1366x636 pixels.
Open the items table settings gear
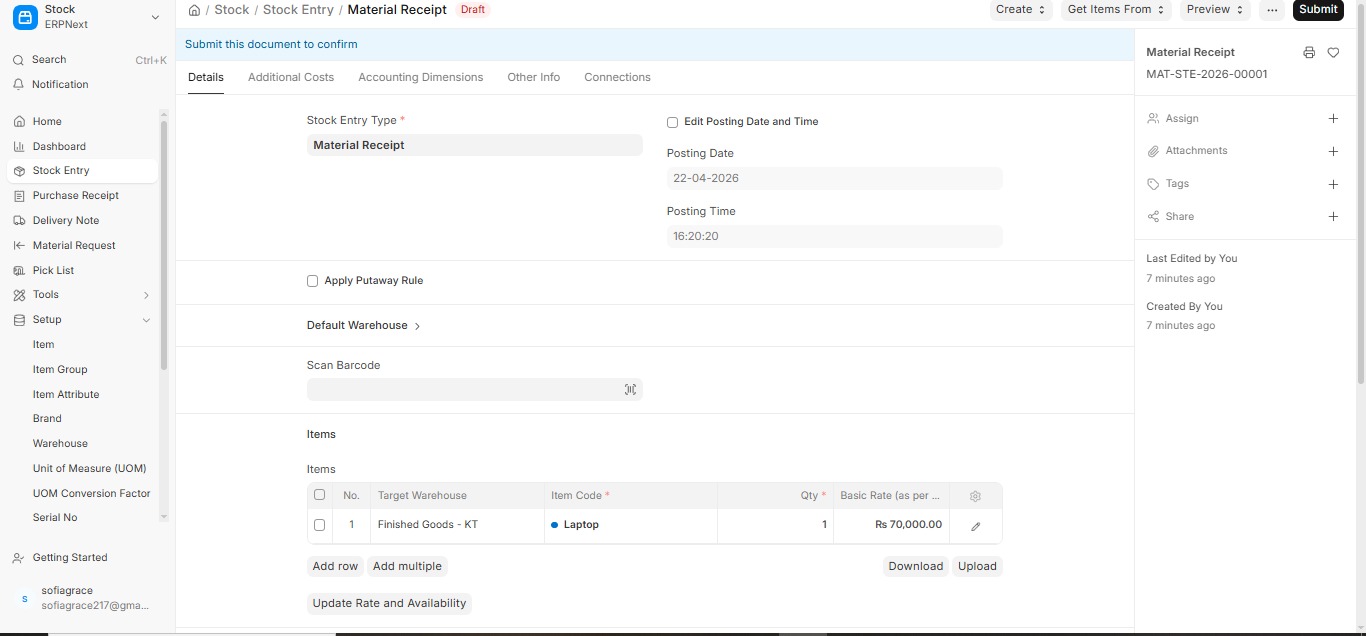pyautogui.click(x=975, y=496)
